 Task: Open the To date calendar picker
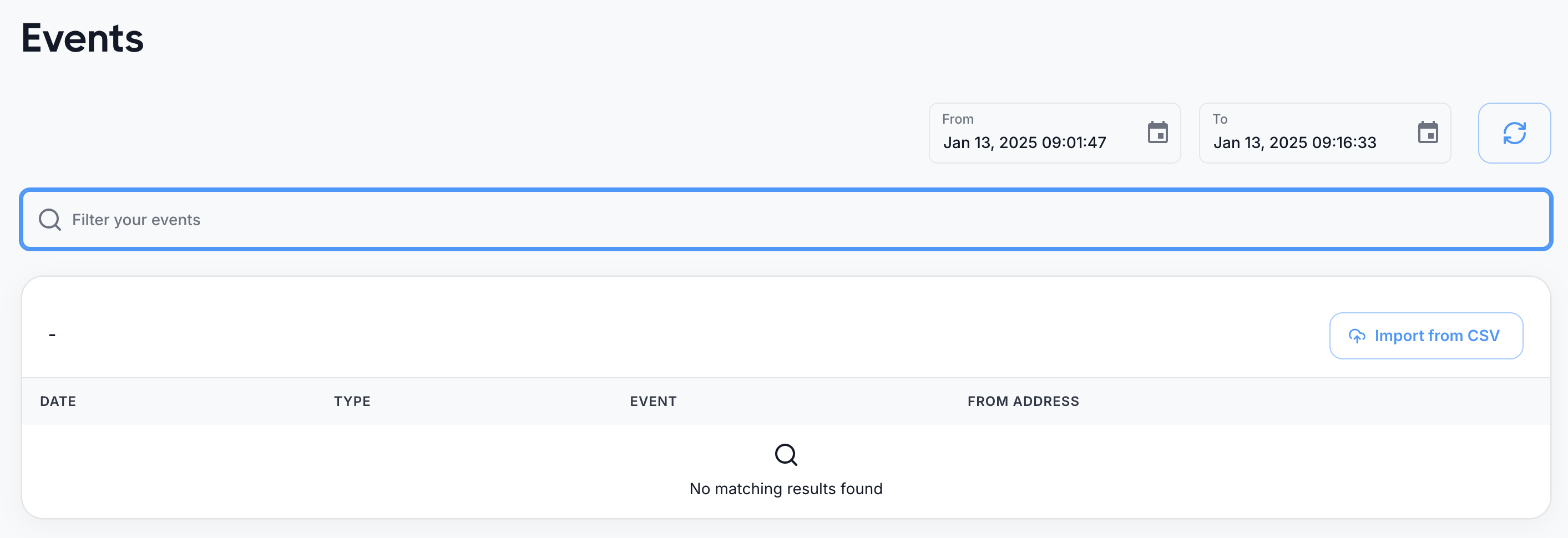(1428, 133)
